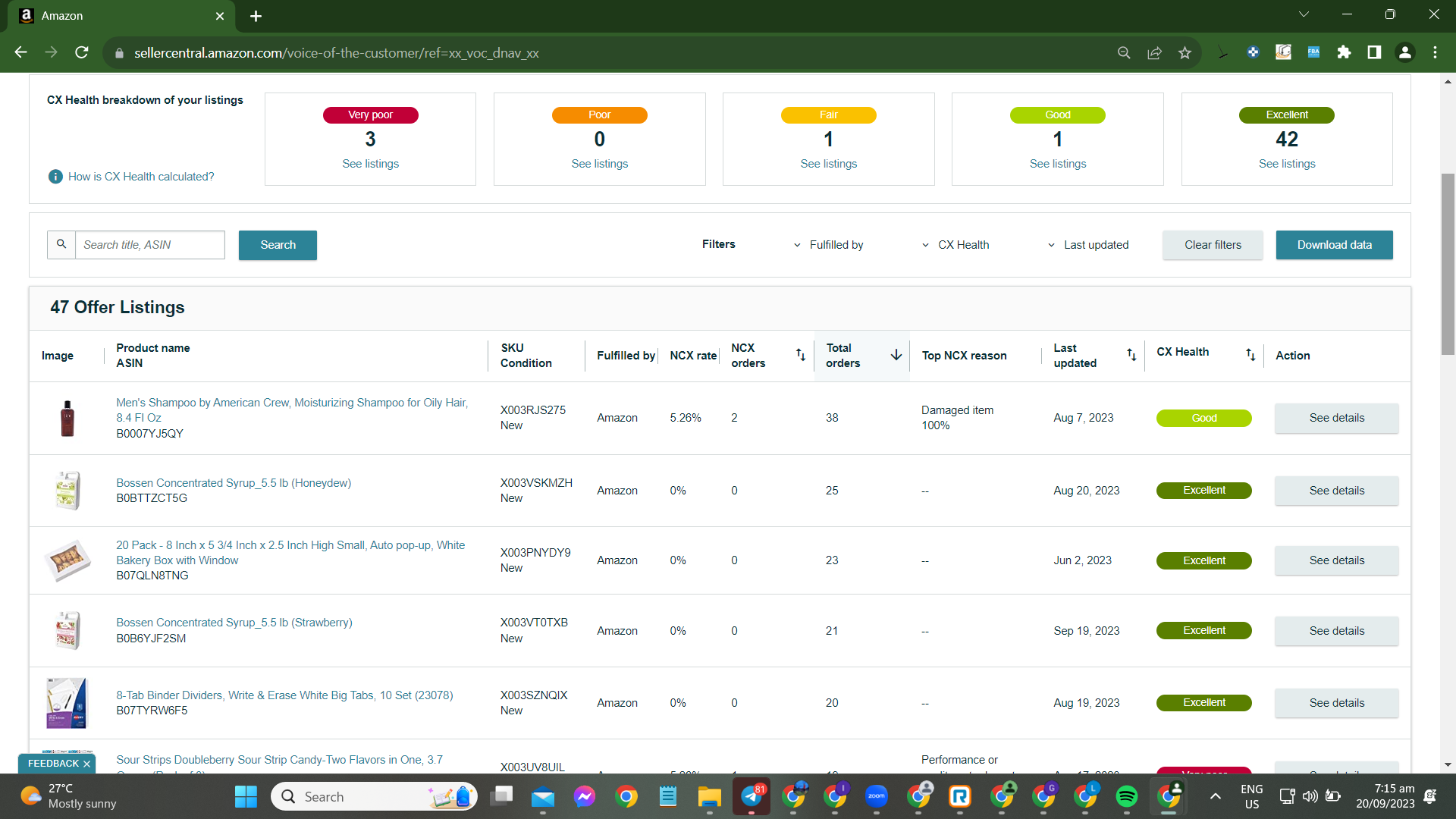This screenshot has width=1456, height=819.
Task: Close the Amazon browser tab
Action: pos(220,16)
